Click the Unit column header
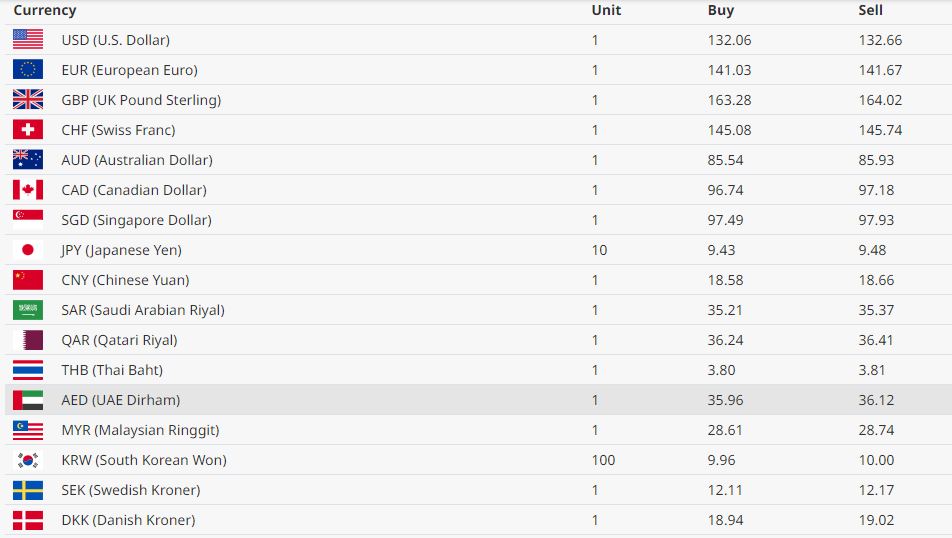952x538 pixels. click(606, 10)
